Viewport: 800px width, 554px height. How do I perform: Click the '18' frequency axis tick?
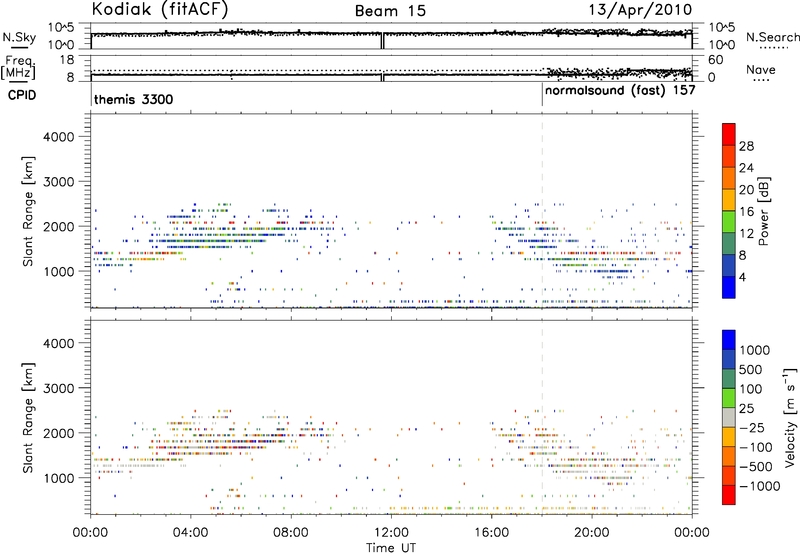pos(66,60)
